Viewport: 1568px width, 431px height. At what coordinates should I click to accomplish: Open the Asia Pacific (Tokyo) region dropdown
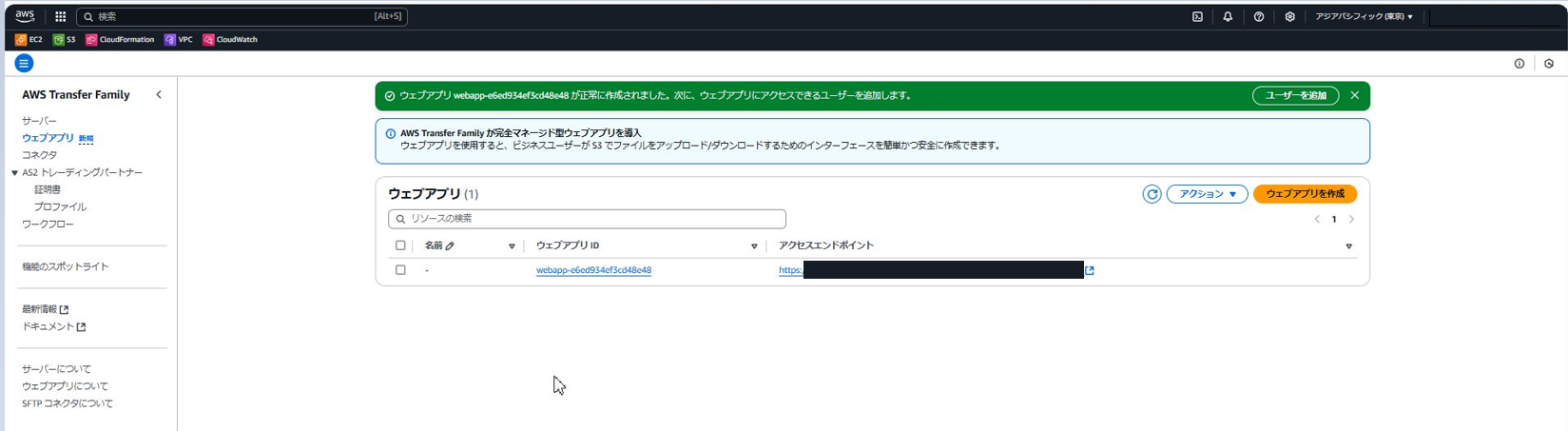click(1364, 16)
